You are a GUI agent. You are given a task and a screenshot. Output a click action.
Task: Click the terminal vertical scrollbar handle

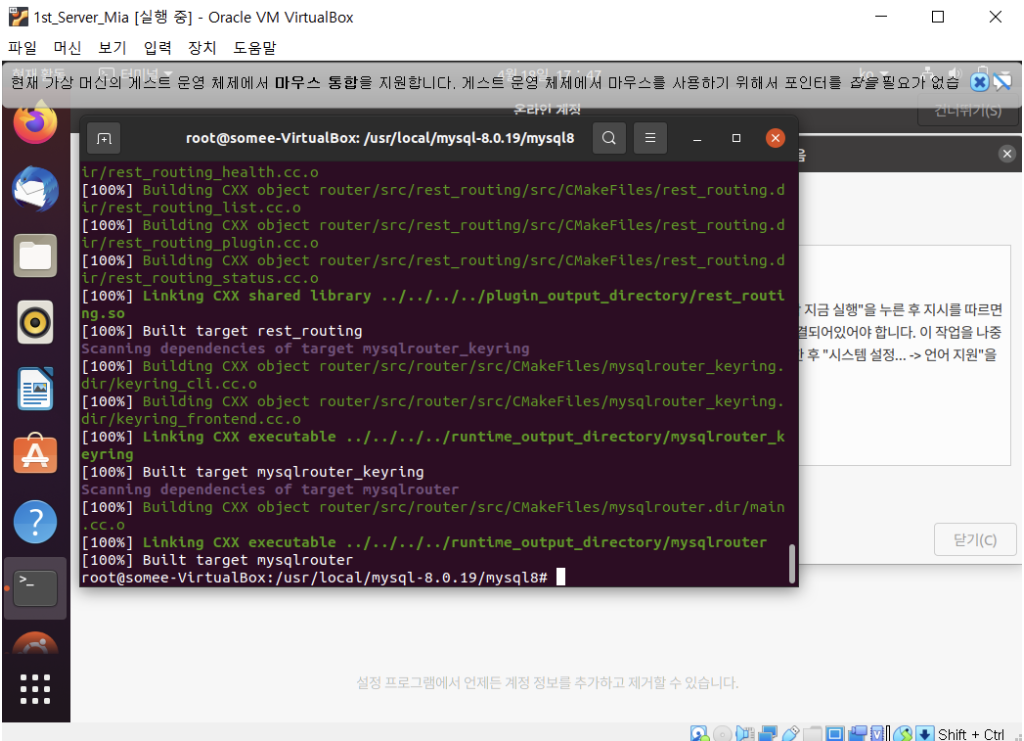point(792,563)
